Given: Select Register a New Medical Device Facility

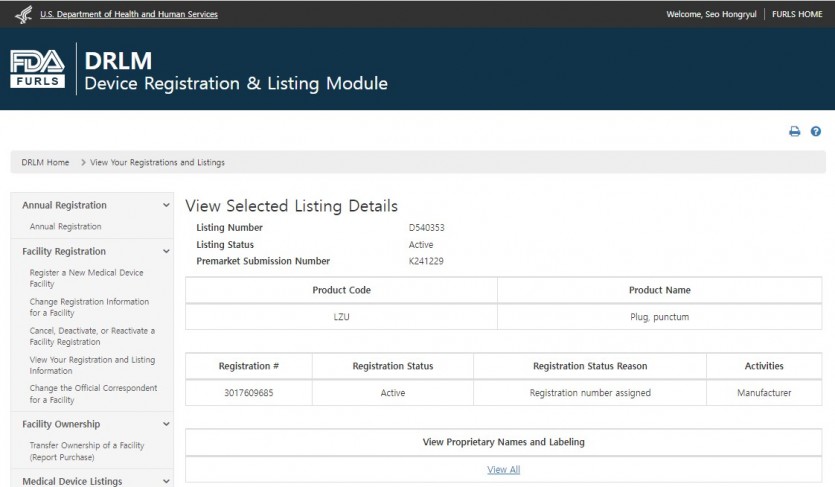Looking at the screenshot, I should coord(86,278).
